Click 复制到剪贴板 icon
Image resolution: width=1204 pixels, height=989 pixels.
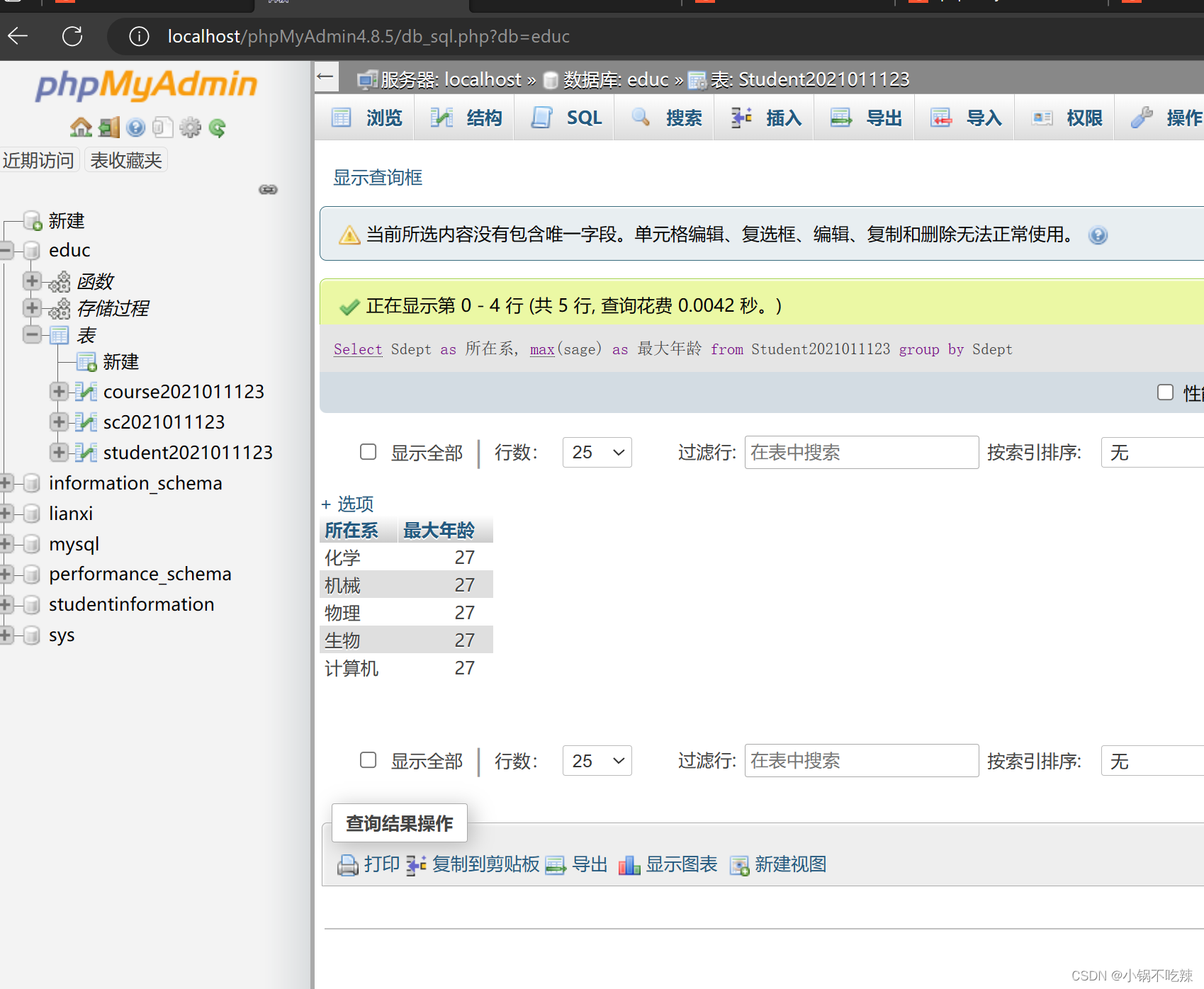[x=416, y=864]
